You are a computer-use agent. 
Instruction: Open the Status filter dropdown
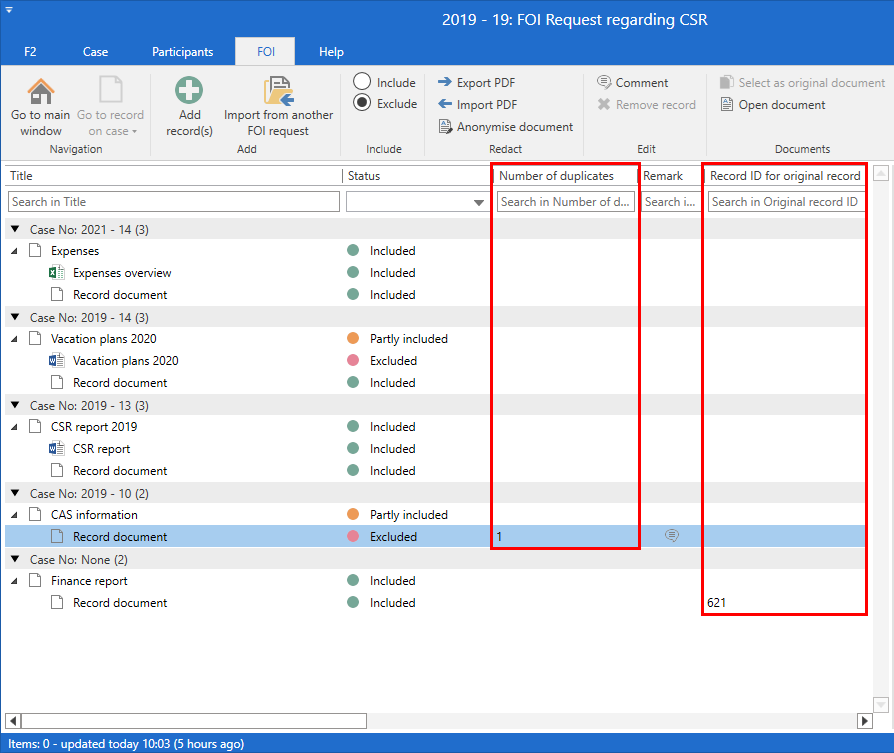[478, 203]
